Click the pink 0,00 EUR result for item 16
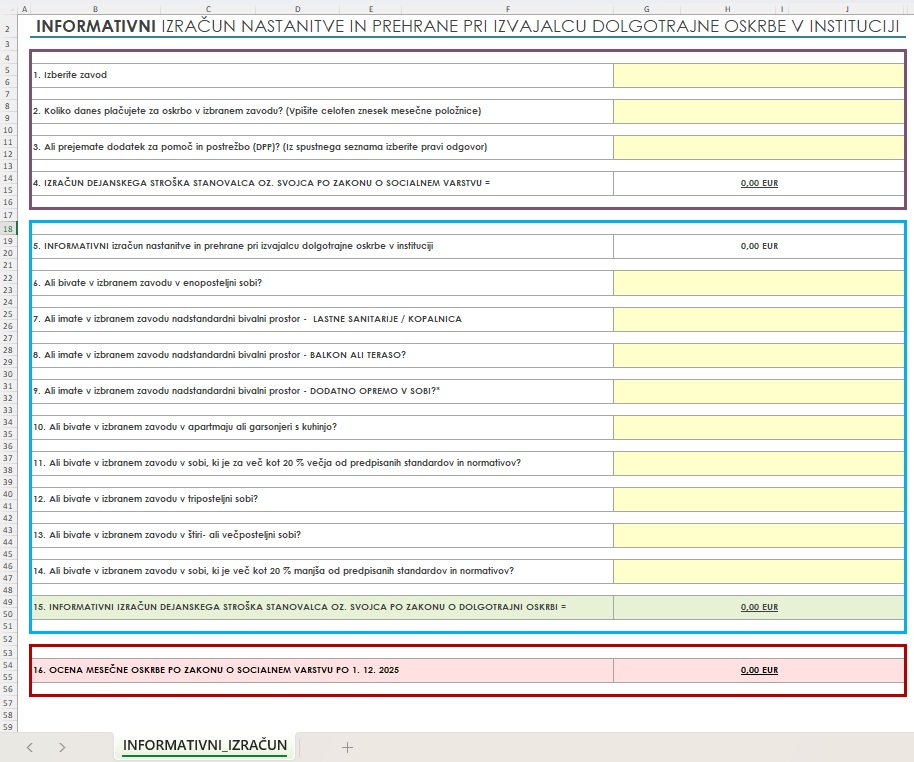914x762 pixels. [x=759, y=670]
